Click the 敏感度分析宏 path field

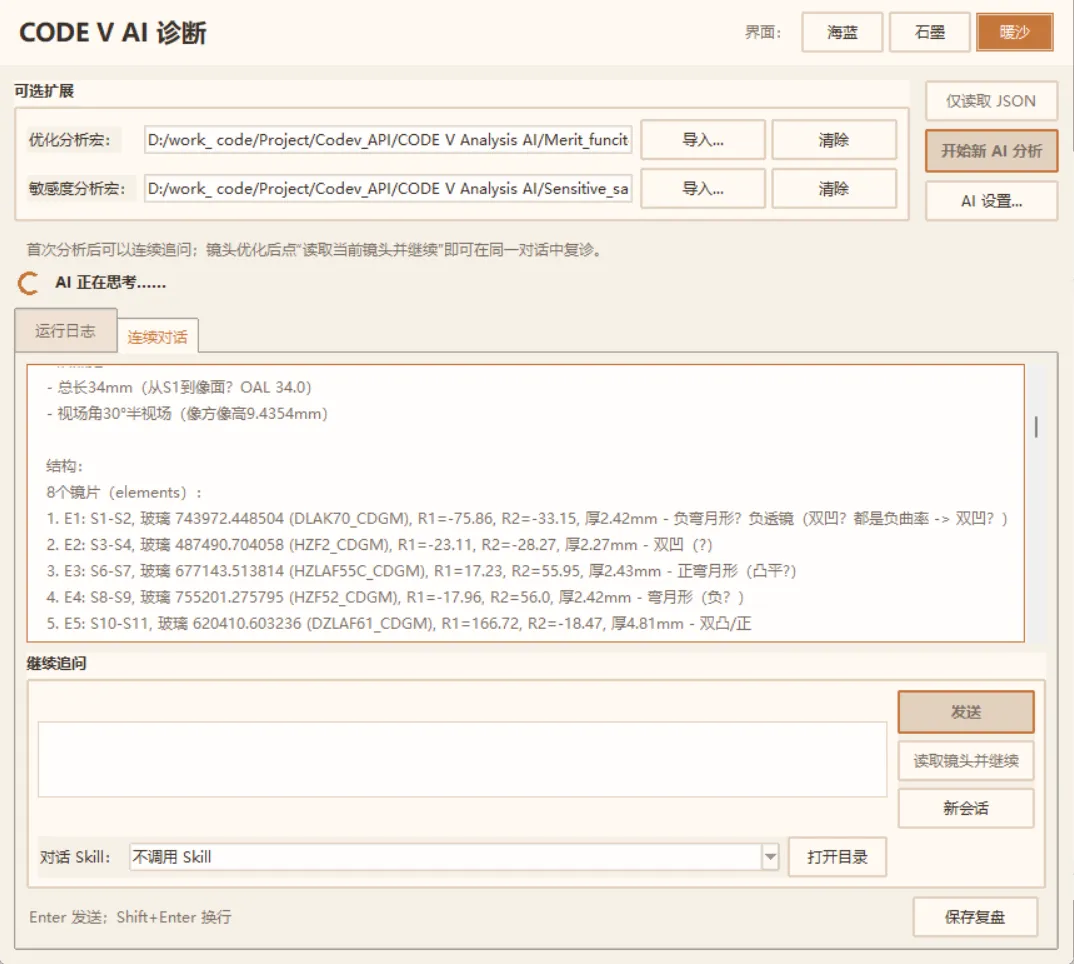(388, 188)
